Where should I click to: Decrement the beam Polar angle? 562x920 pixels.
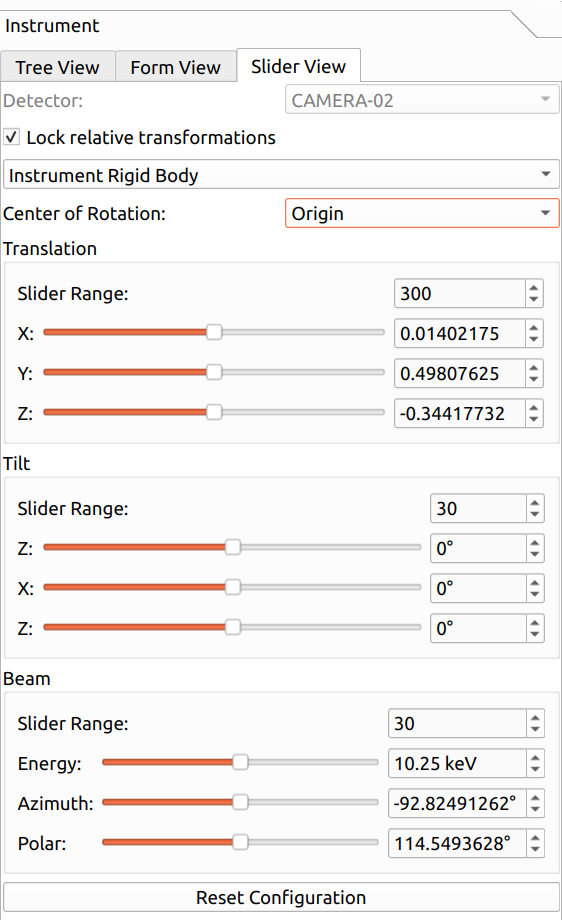point(534,850)
